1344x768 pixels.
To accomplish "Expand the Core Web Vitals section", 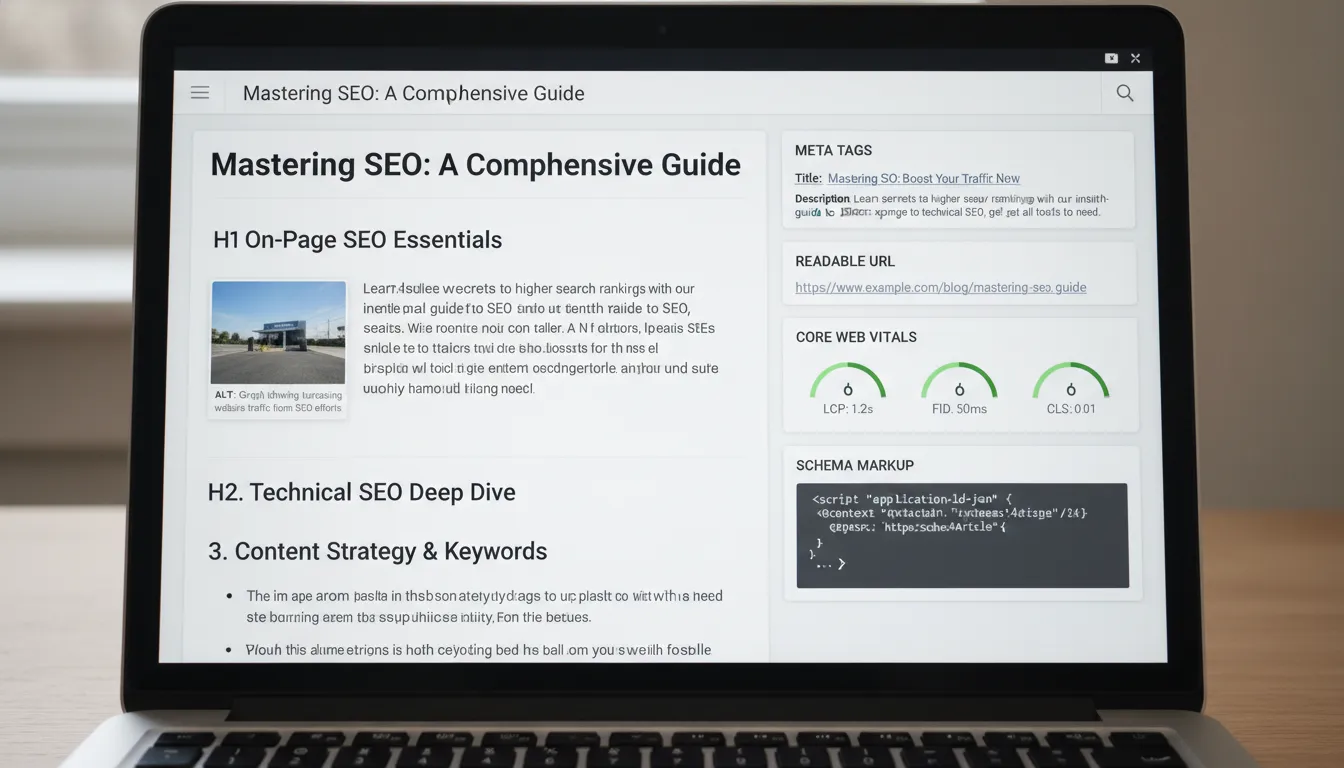I will (856, 337).
